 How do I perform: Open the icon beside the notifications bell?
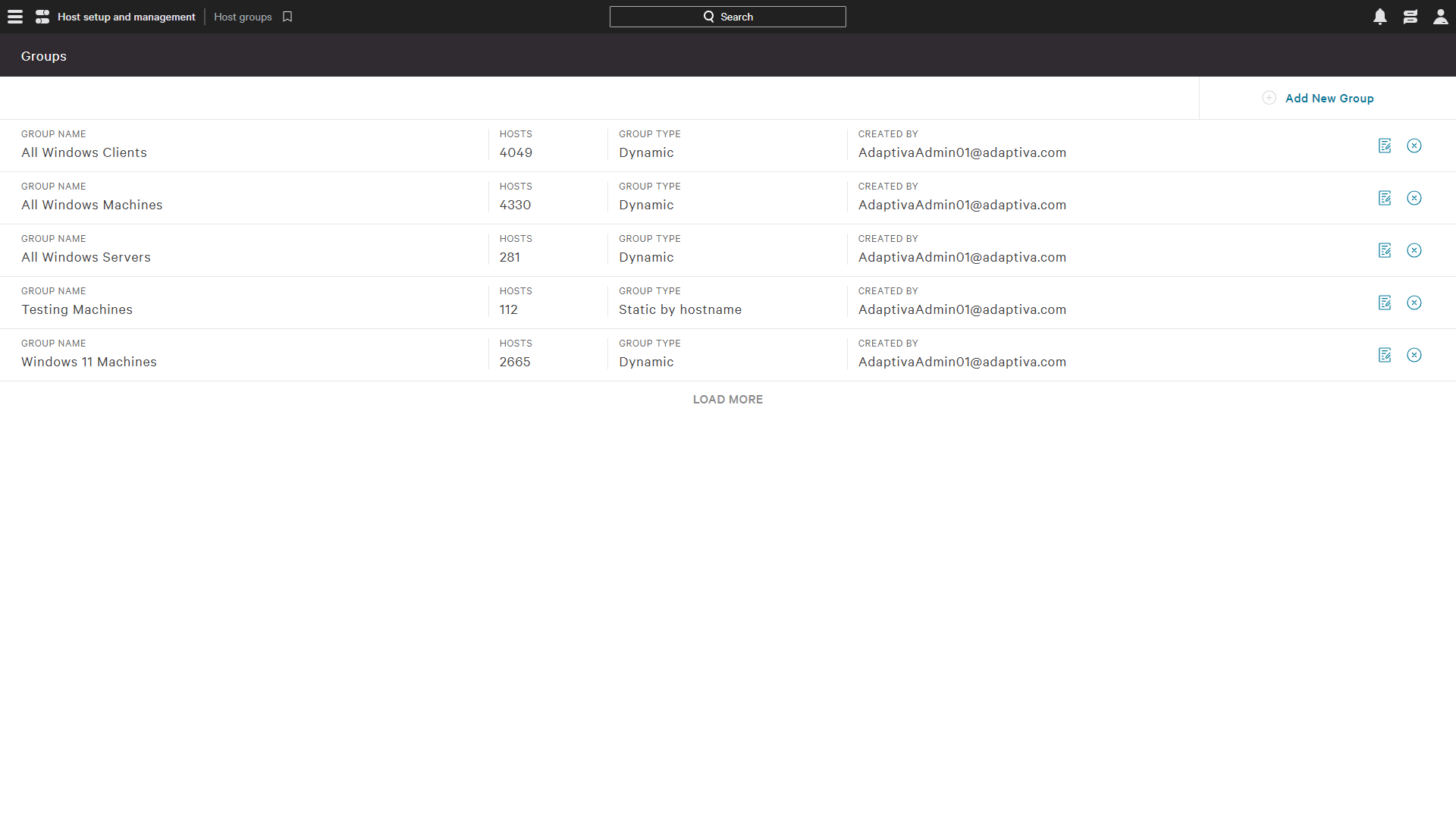click(1410, 17)
